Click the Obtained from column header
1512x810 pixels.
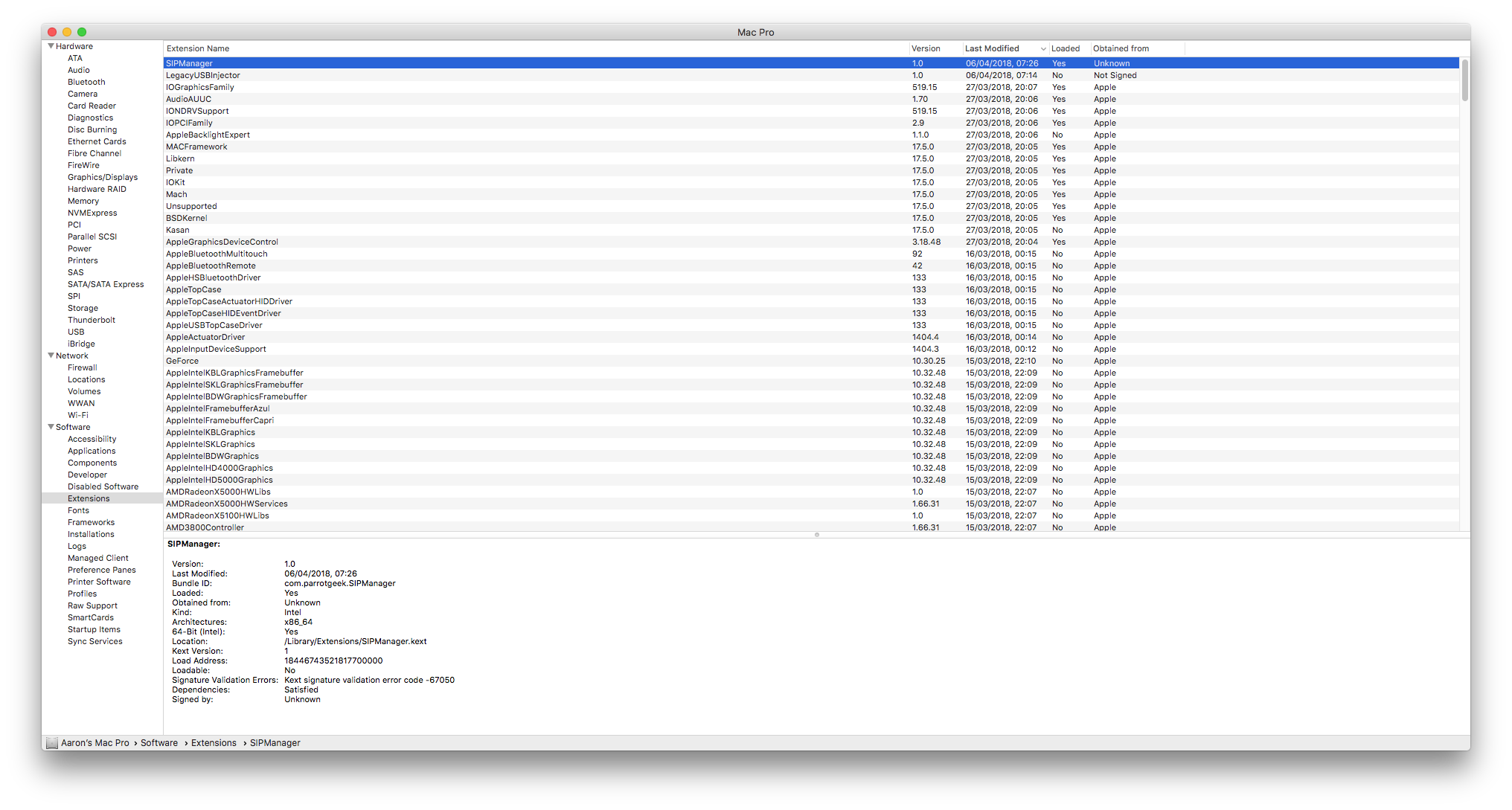(1121, 49)
